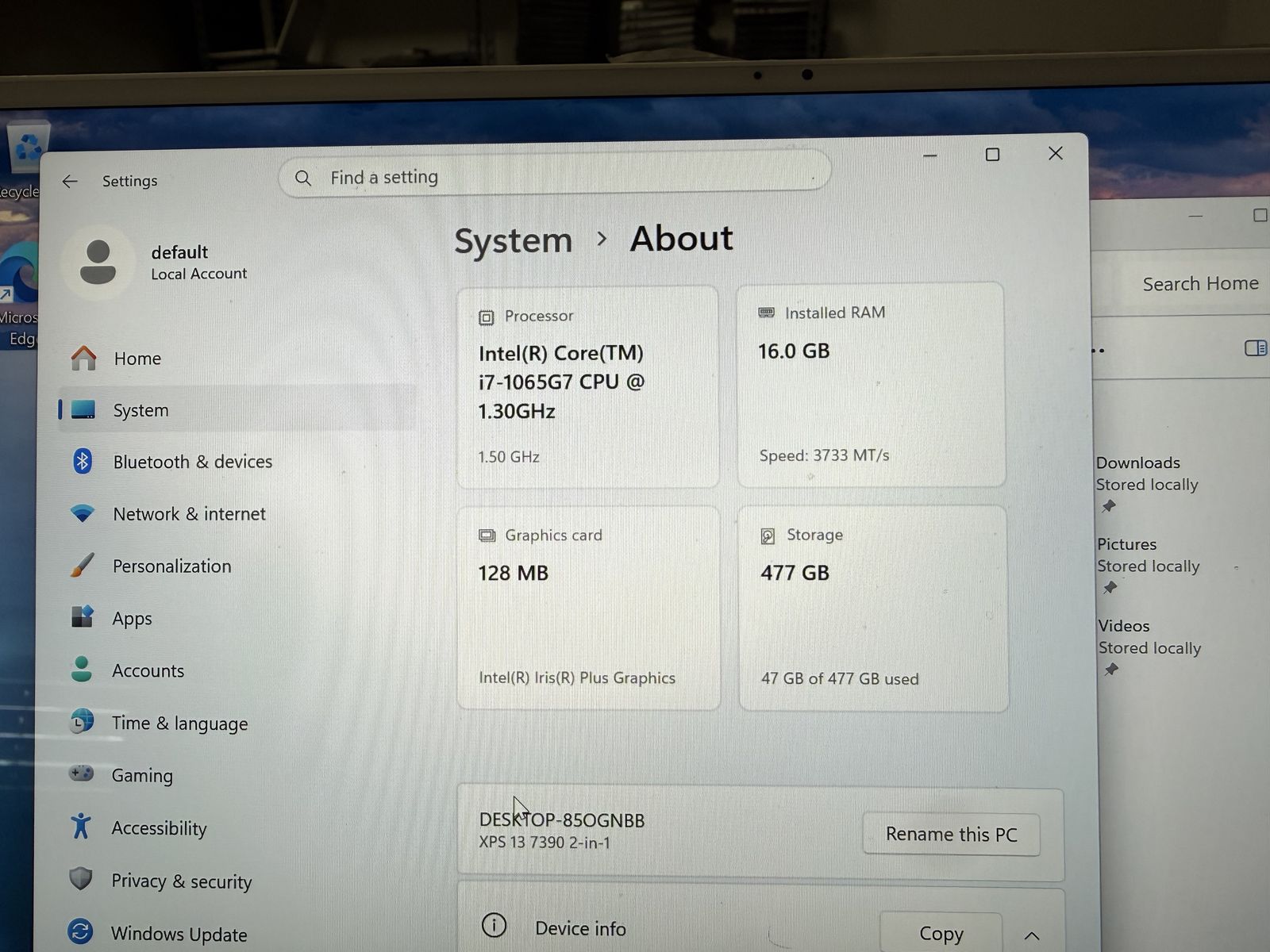
Task: Open Windows Update settings
Action: tap(179, 935)
